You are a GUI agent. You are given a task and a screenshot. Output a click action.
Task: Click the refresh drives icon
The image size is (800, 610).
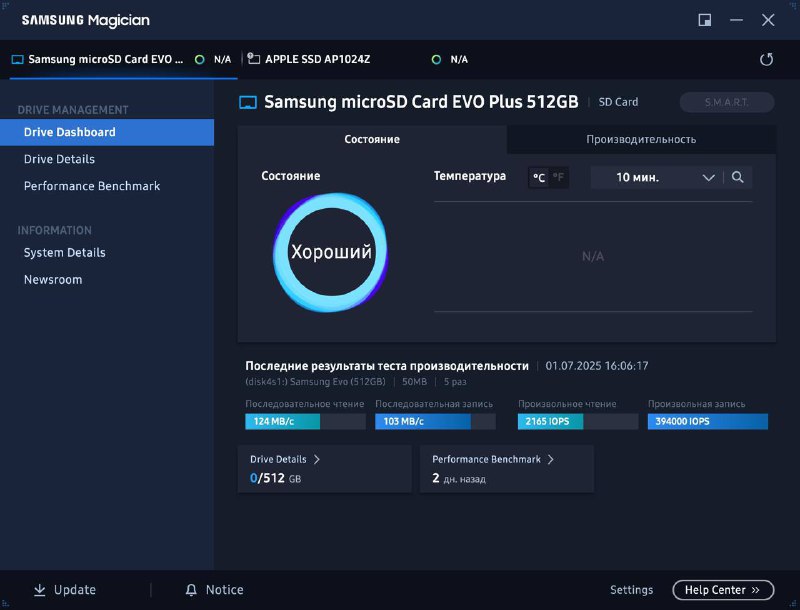click(x=766, y=60)
